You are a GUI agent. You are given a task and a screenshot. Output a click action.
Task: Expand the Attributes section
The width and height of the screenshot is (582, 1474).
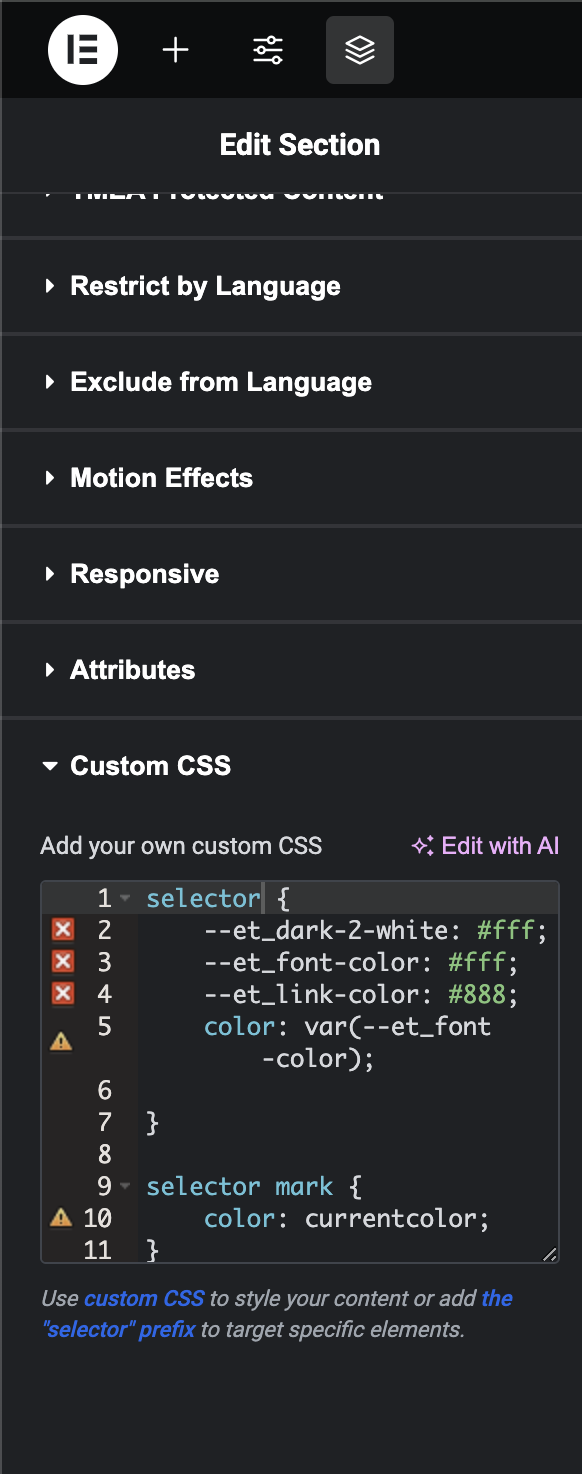pos(291,670)
